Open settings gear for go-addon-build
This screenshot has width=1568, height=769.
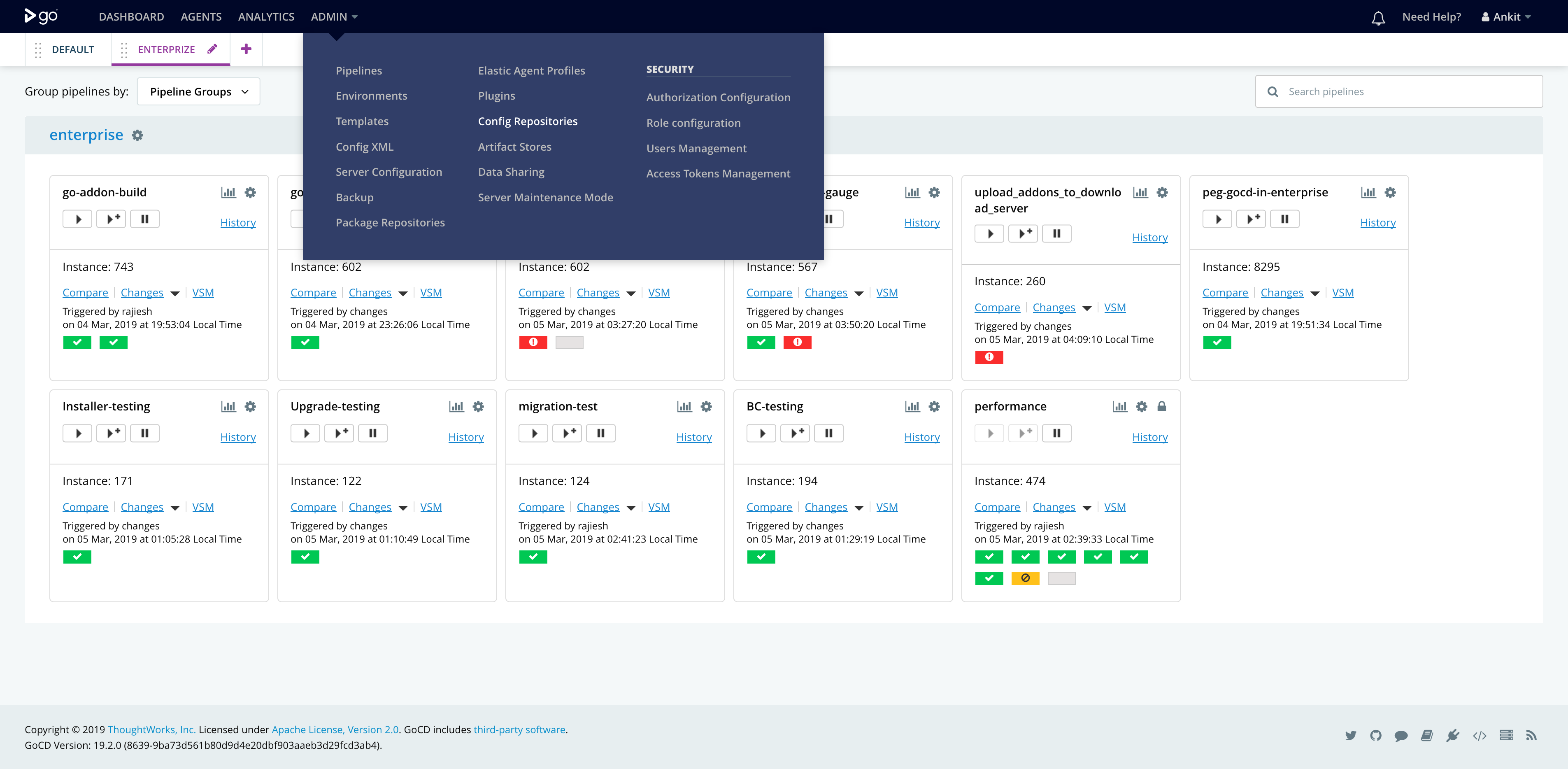coord(250,192)
